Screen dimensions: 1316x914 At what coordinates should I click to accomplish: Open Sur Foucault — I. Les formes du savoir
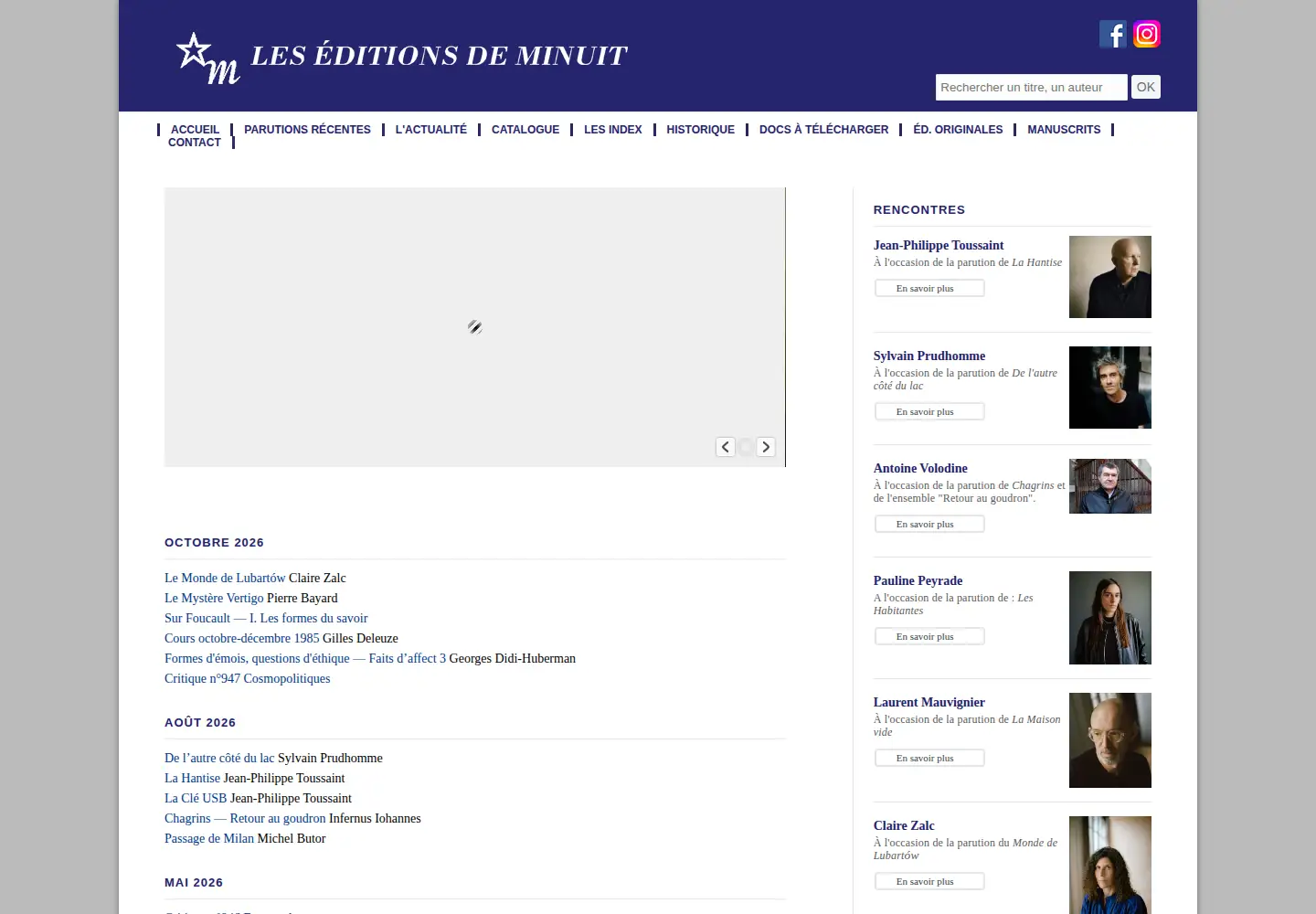point(266,619)
